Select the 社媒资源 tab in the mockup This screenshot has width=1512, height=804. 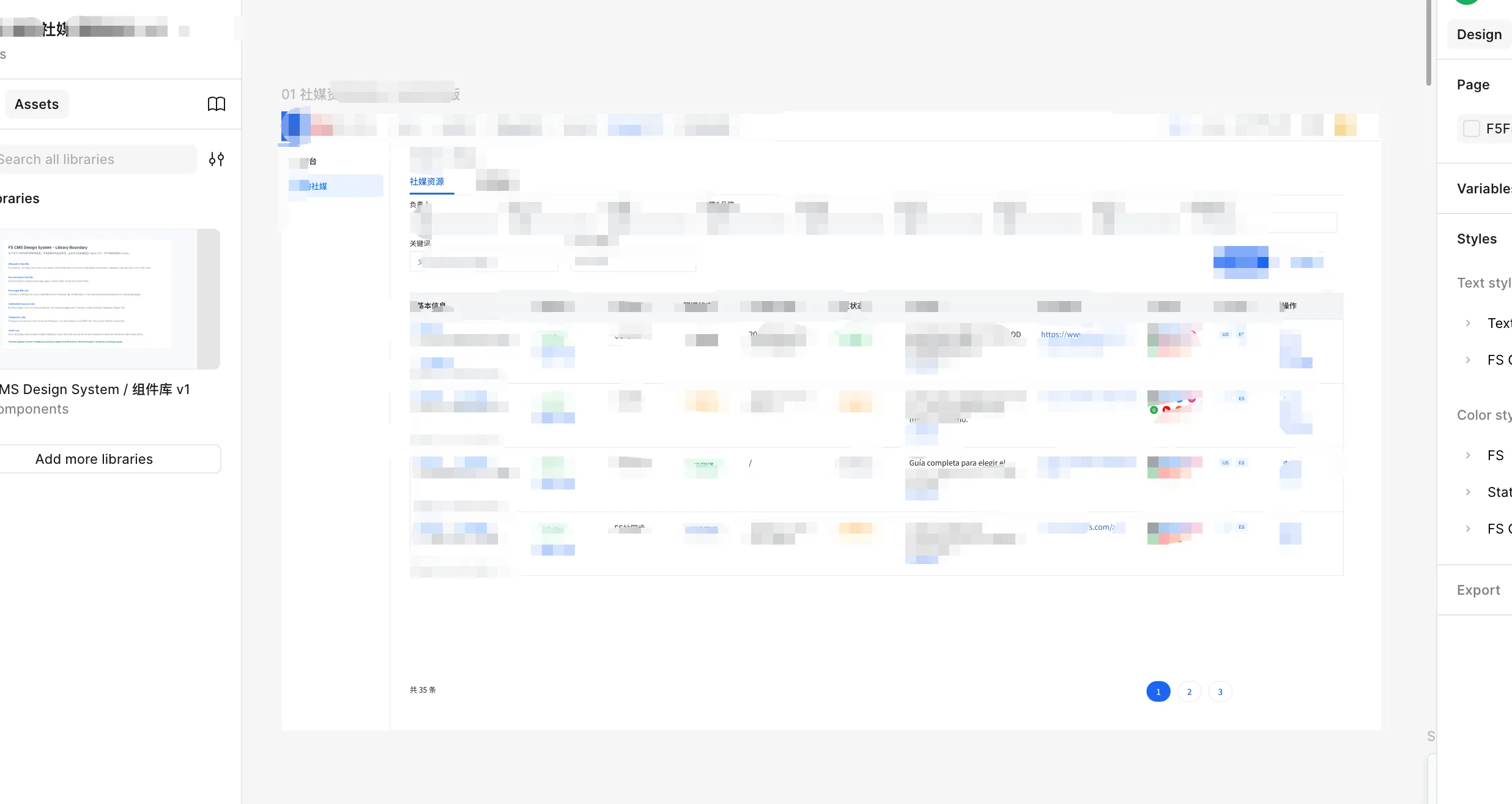click(427, 182)
